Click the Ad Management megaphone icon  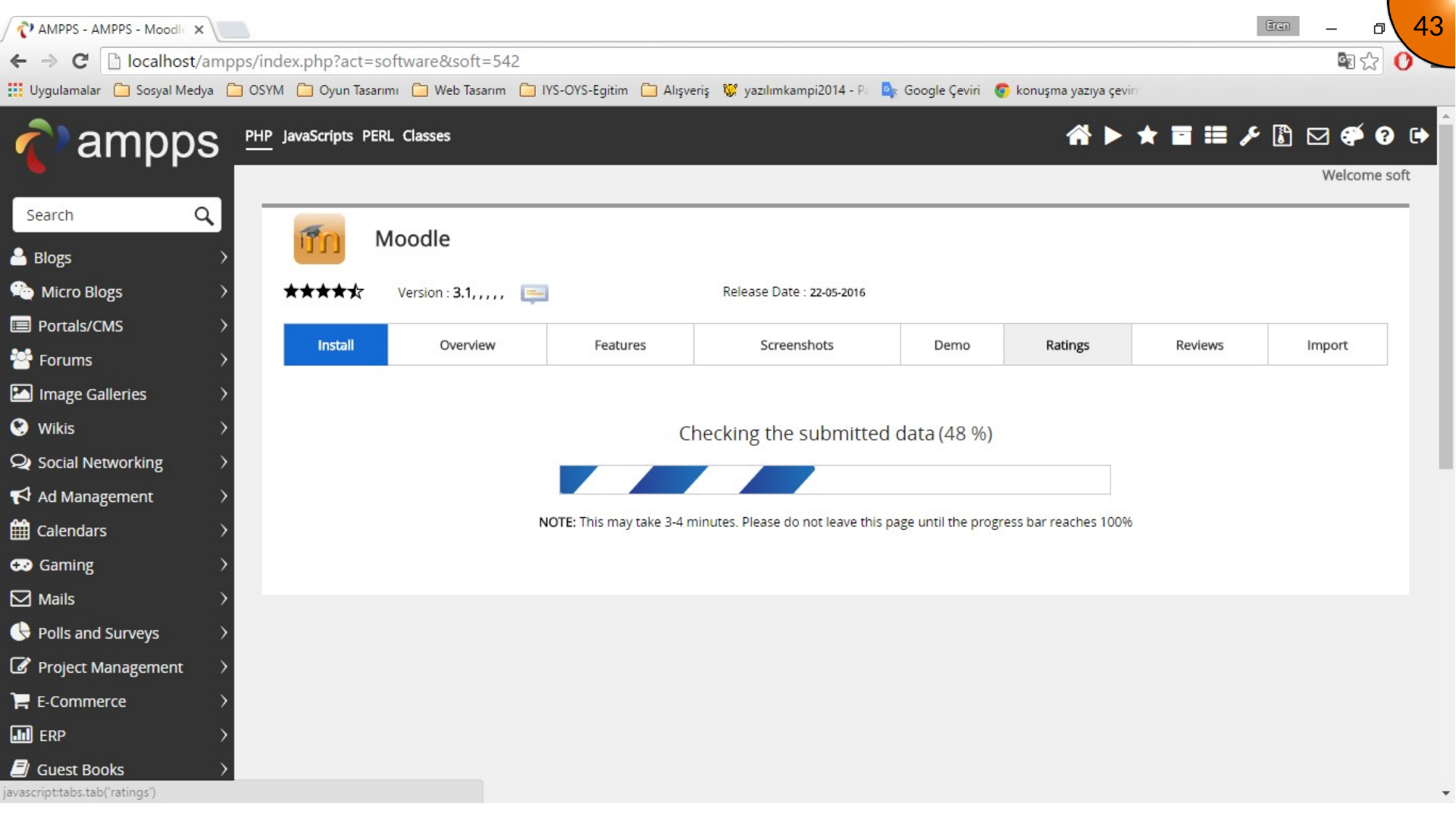coord(20,496)
